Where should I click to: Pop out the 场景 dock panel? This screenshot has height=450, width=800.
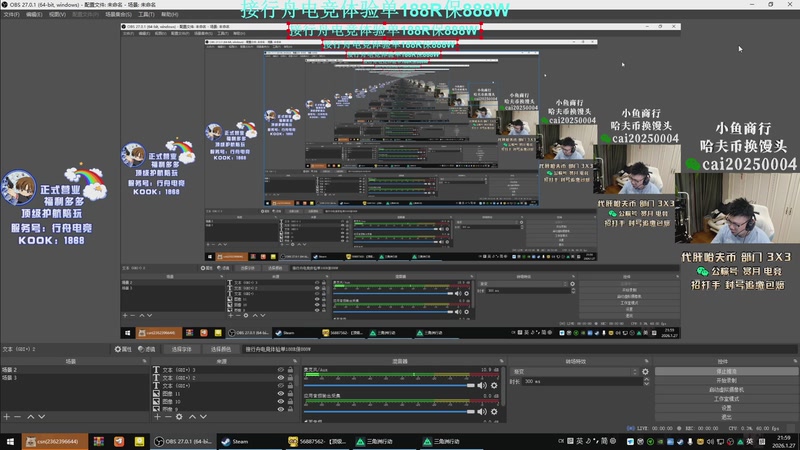[144, 361]
